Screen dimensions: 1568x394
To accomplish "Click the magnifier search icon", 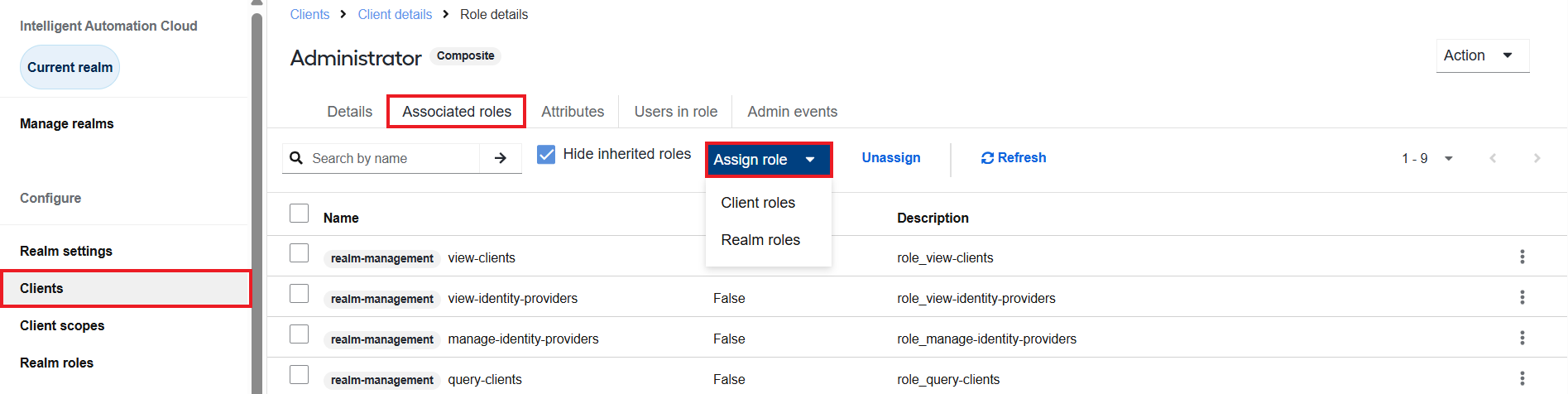I will 296,158.
